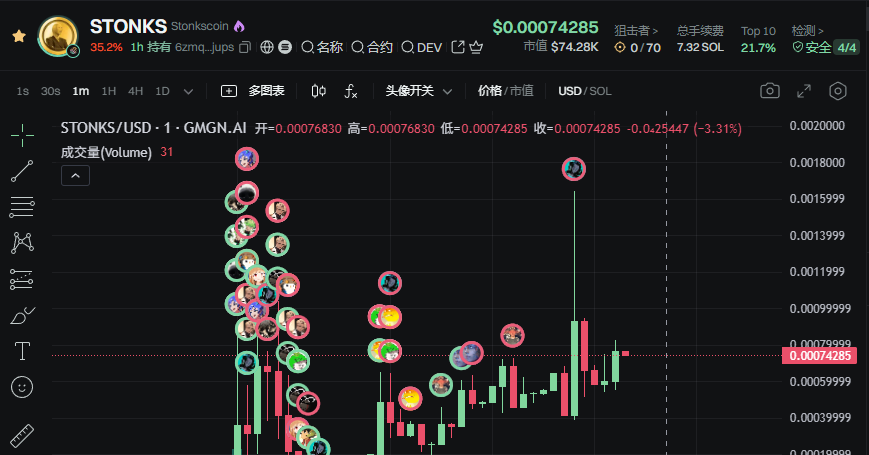
Task: Click the 成交量(Volume) indicator label
Action: tap(106, 152)
